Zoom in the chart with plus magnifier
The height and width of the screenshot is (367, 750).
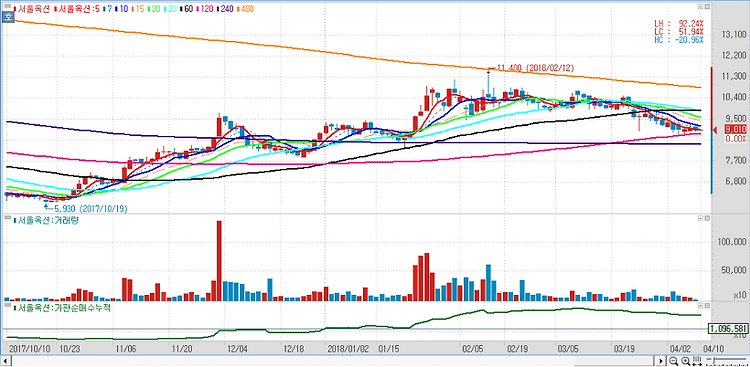click(x=685, y=360)
